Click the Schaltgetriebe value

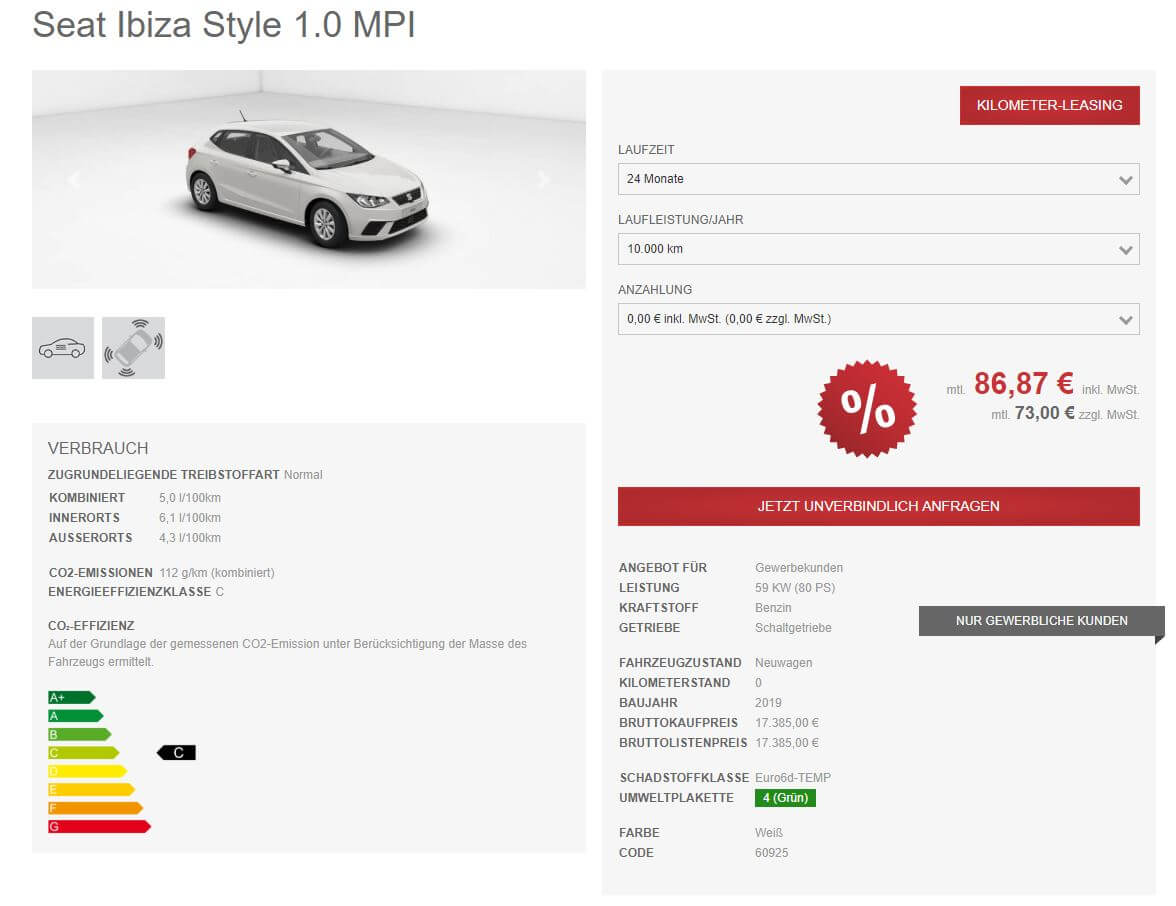[x=793, y=628]
